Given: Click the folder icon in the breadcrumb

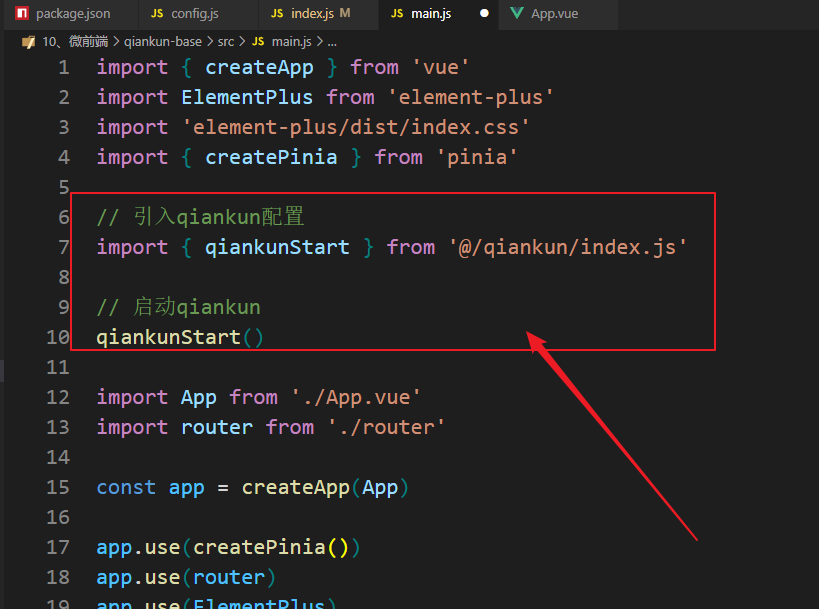Looking at the screenshot, I should [x=27, y=42].
